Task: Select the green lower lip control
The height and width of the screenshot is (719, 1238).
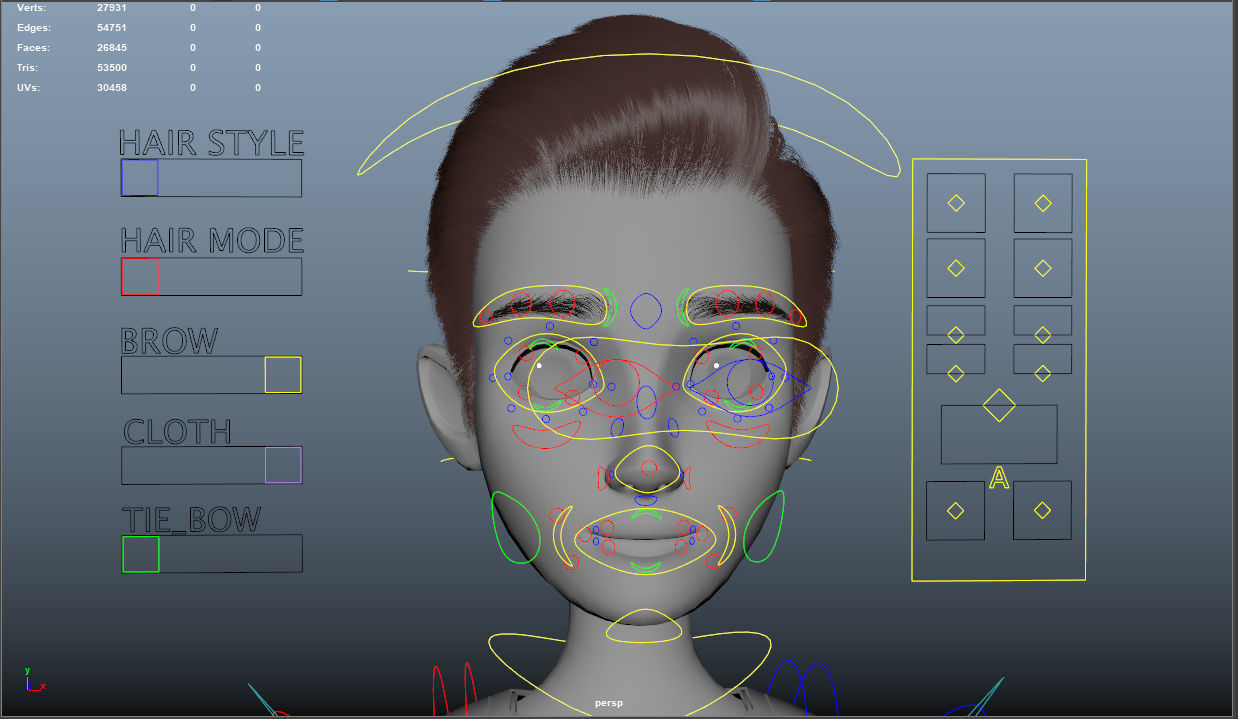Action: coord(646,567)
